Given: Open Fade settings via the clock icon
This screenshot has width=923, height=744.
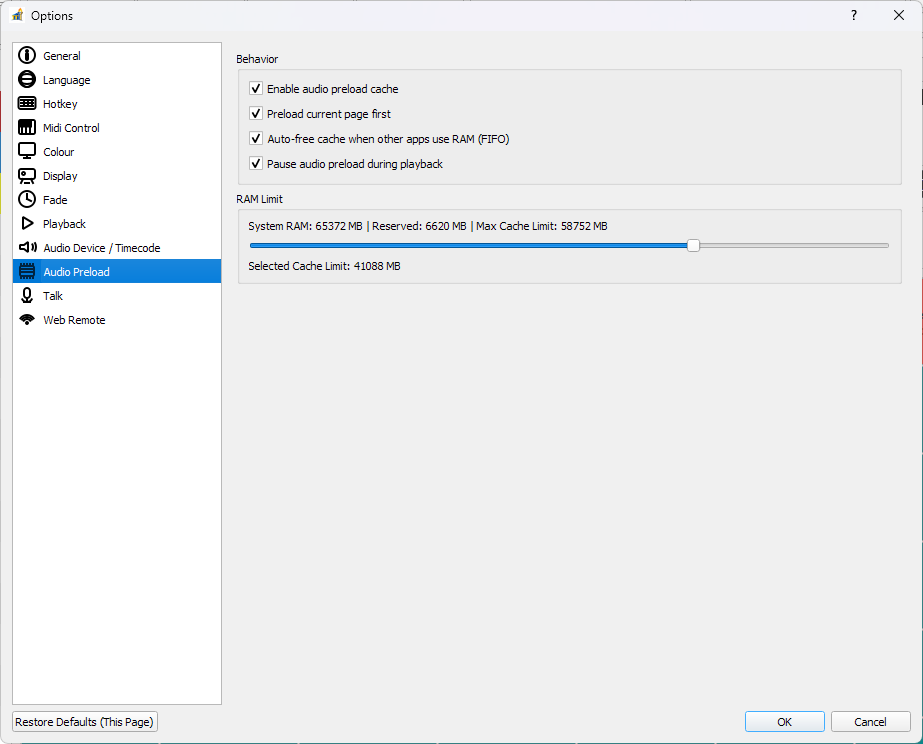Looking at the screenshot, I should point(27,199).
